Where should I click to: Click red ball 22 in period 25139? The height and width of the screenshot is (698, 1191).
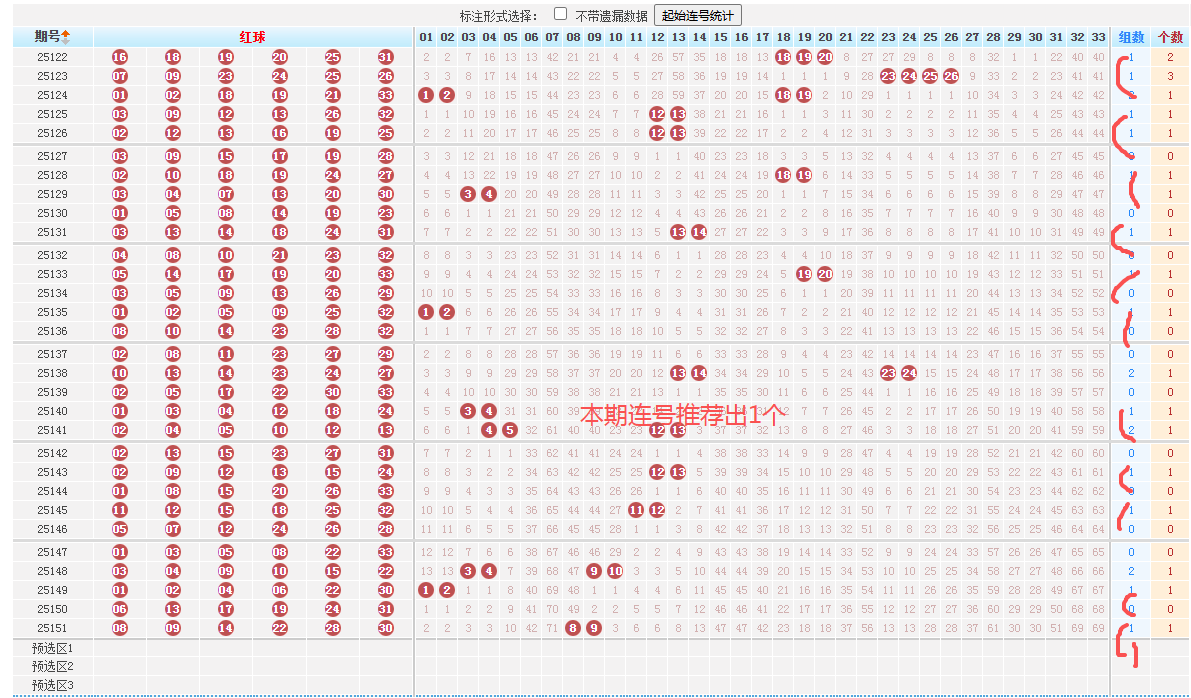pos(280,392)
